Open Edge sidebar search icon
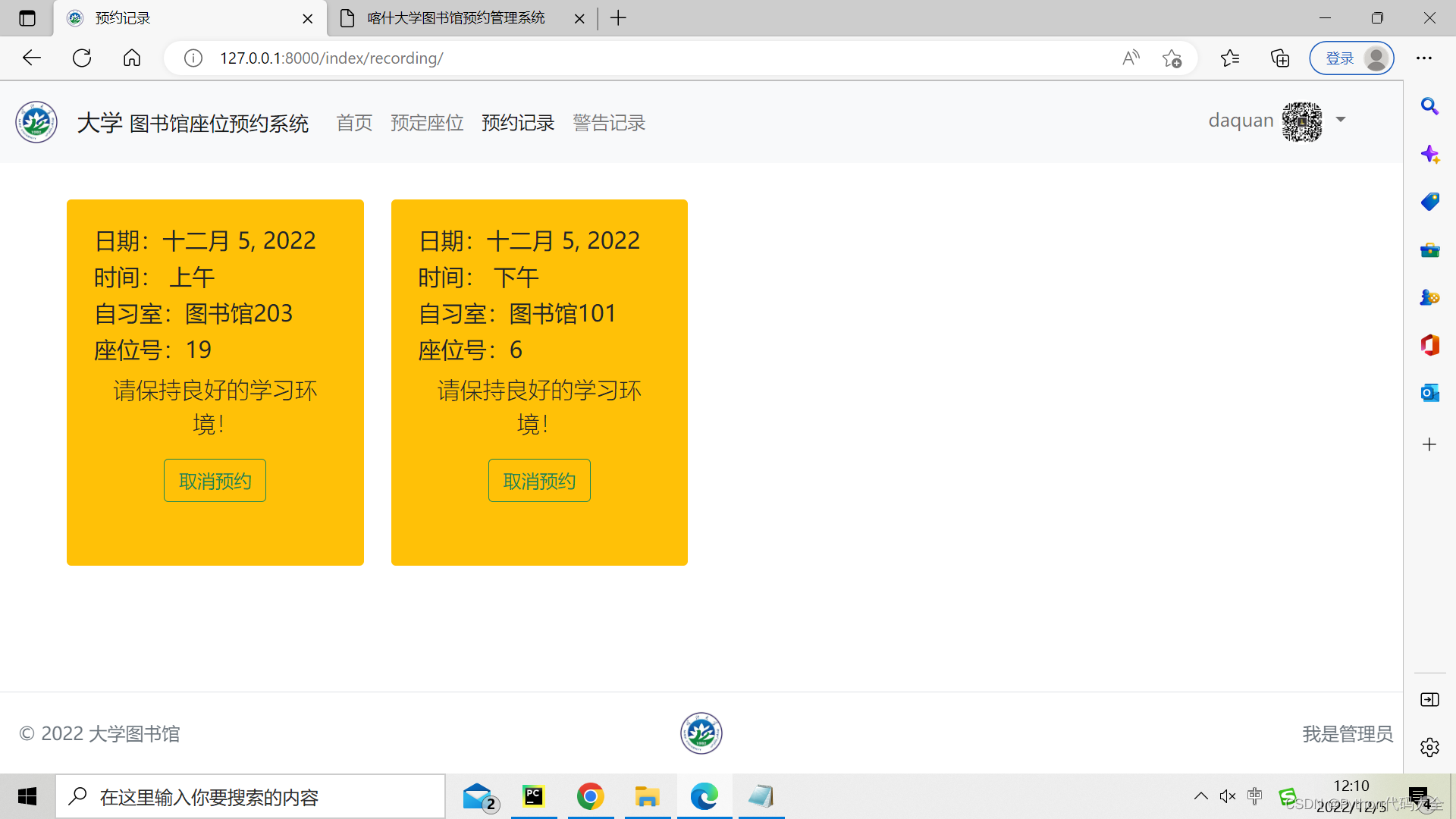The image size is (1456, 819). click(x=1429, y=106)
